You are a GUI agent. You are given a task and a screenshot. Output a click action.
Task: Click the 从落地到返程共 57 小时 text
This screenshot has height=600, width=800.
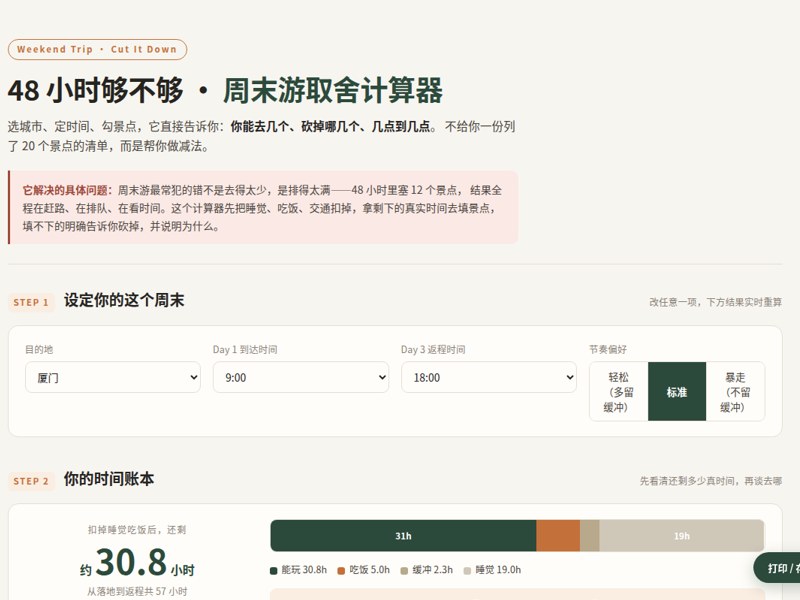[x=137, y=591]
